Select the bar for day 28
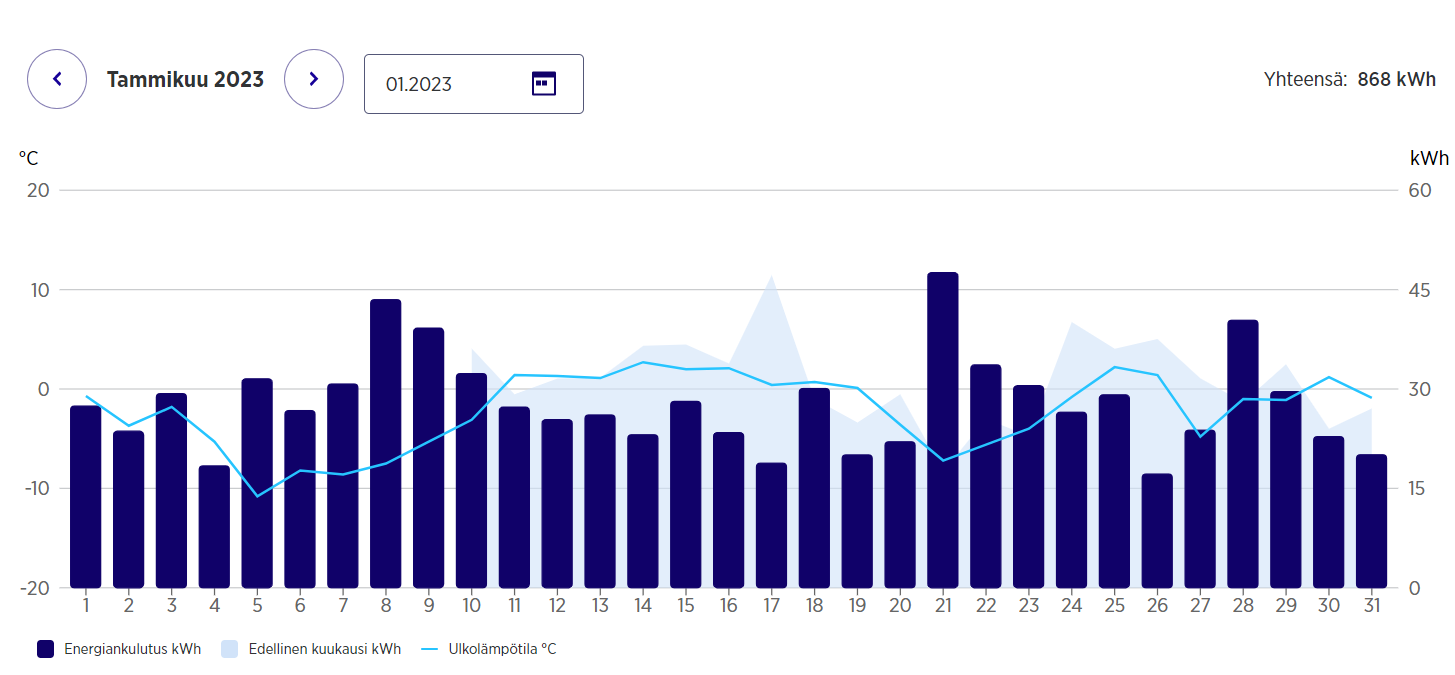Screen dimensions: 1455x675 (1242, 455)
